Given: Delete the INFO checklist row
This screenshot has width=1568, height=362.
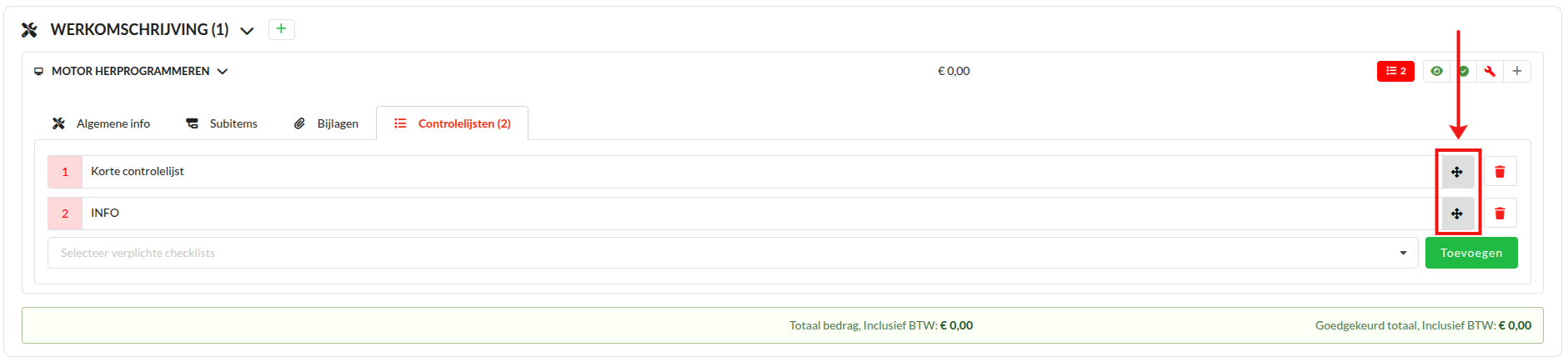Looking at the screenshot, I should 1500,214.
